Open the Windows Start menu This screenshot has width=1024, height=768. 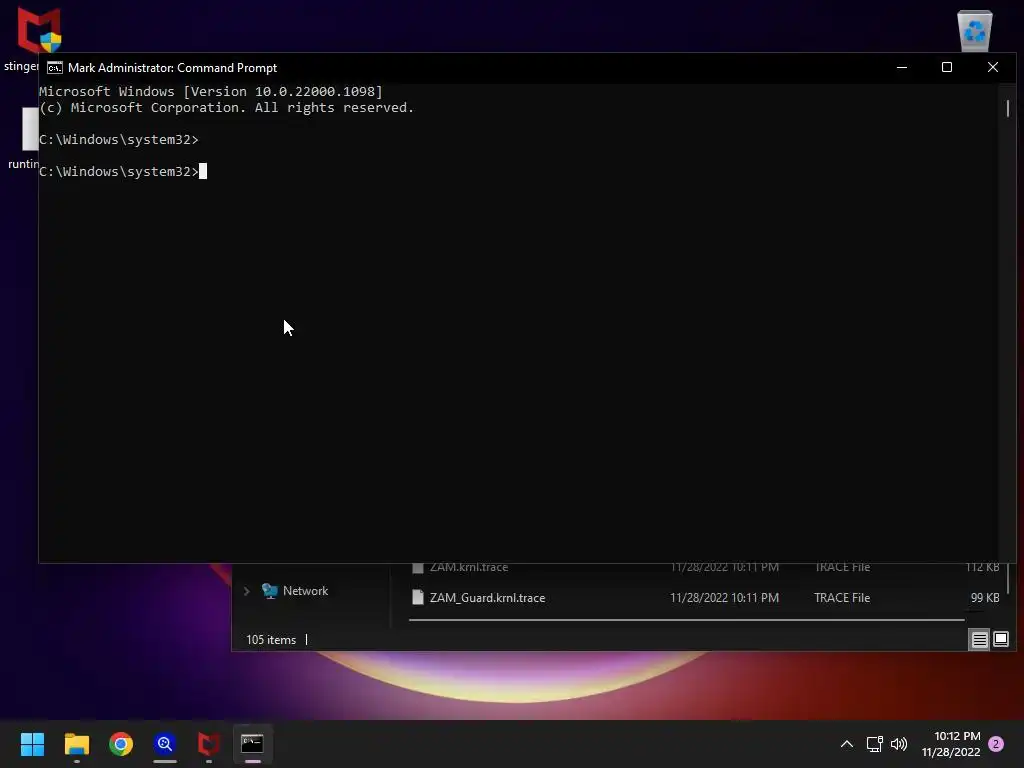coord(32,744)
